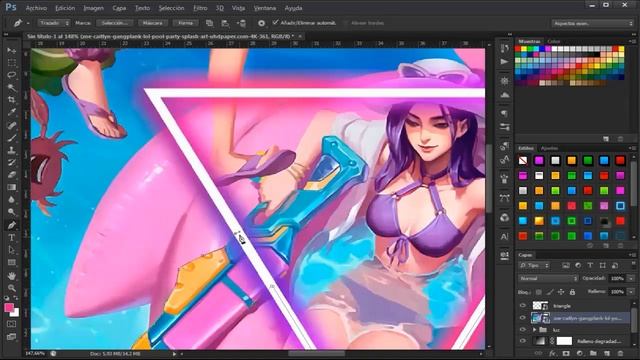This screenshot has width=640, height=360.
Task: Click the Forma button
Action: pos(185,23)
